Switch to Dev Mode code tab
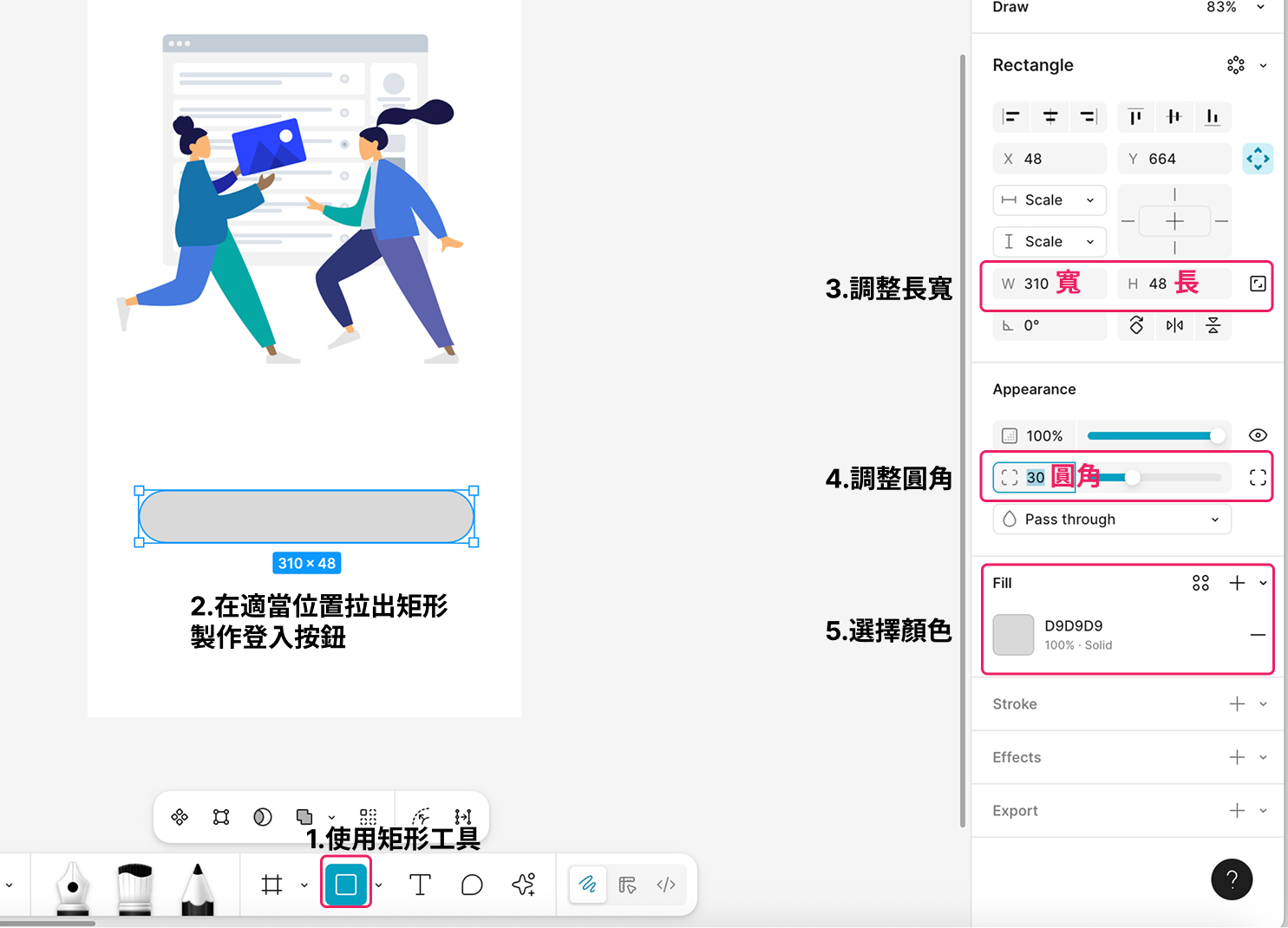 click(x=666, y=885)
